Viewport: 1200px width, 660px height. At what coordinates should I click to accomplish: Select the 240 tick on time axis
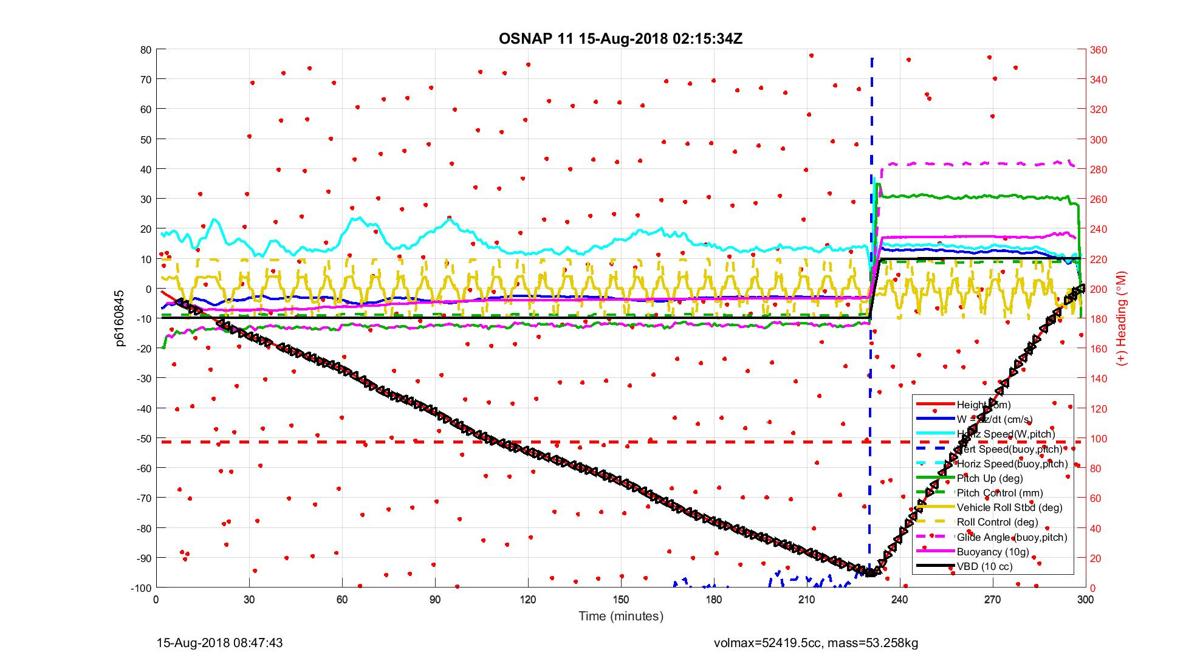pyautogui.click(x=900, y=600)
